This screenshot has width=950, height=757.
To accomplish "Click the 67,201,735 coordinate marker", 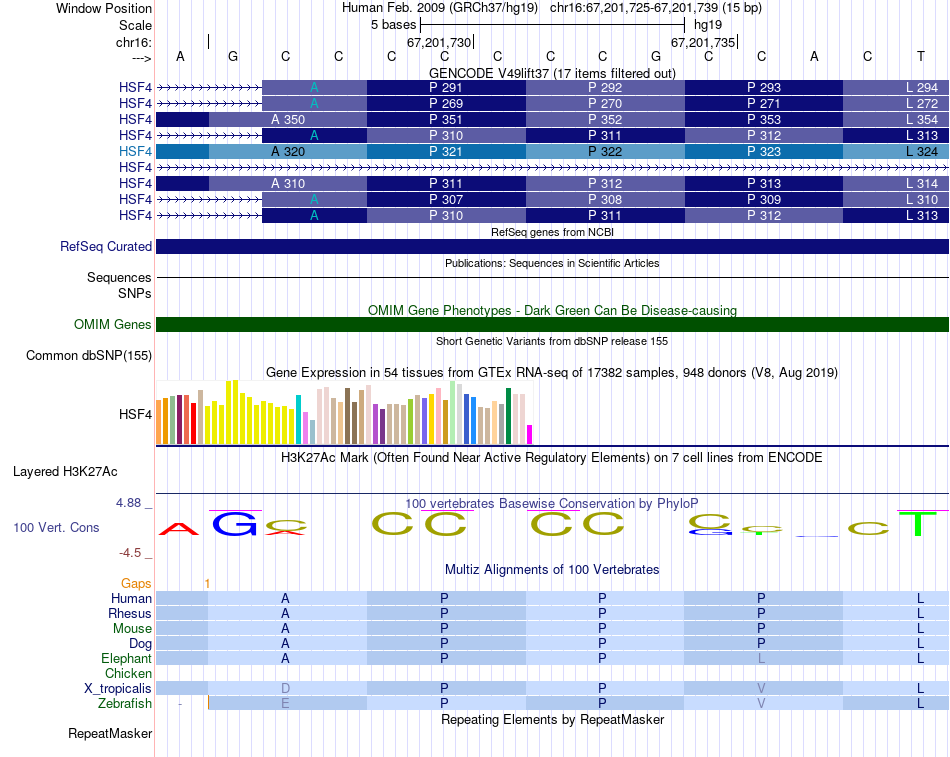I will click(x=703, y=42).
